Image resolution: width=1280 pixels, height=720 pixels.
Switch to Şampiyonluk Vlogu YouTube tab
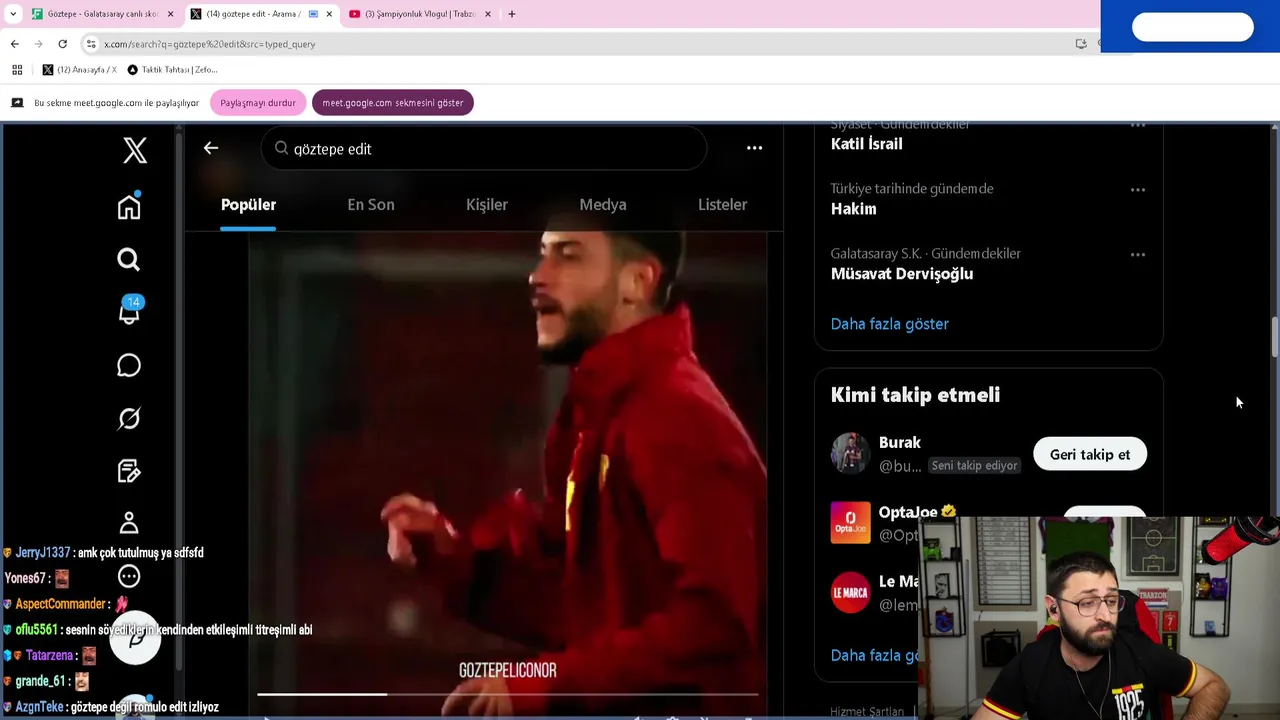coord(419,14)
